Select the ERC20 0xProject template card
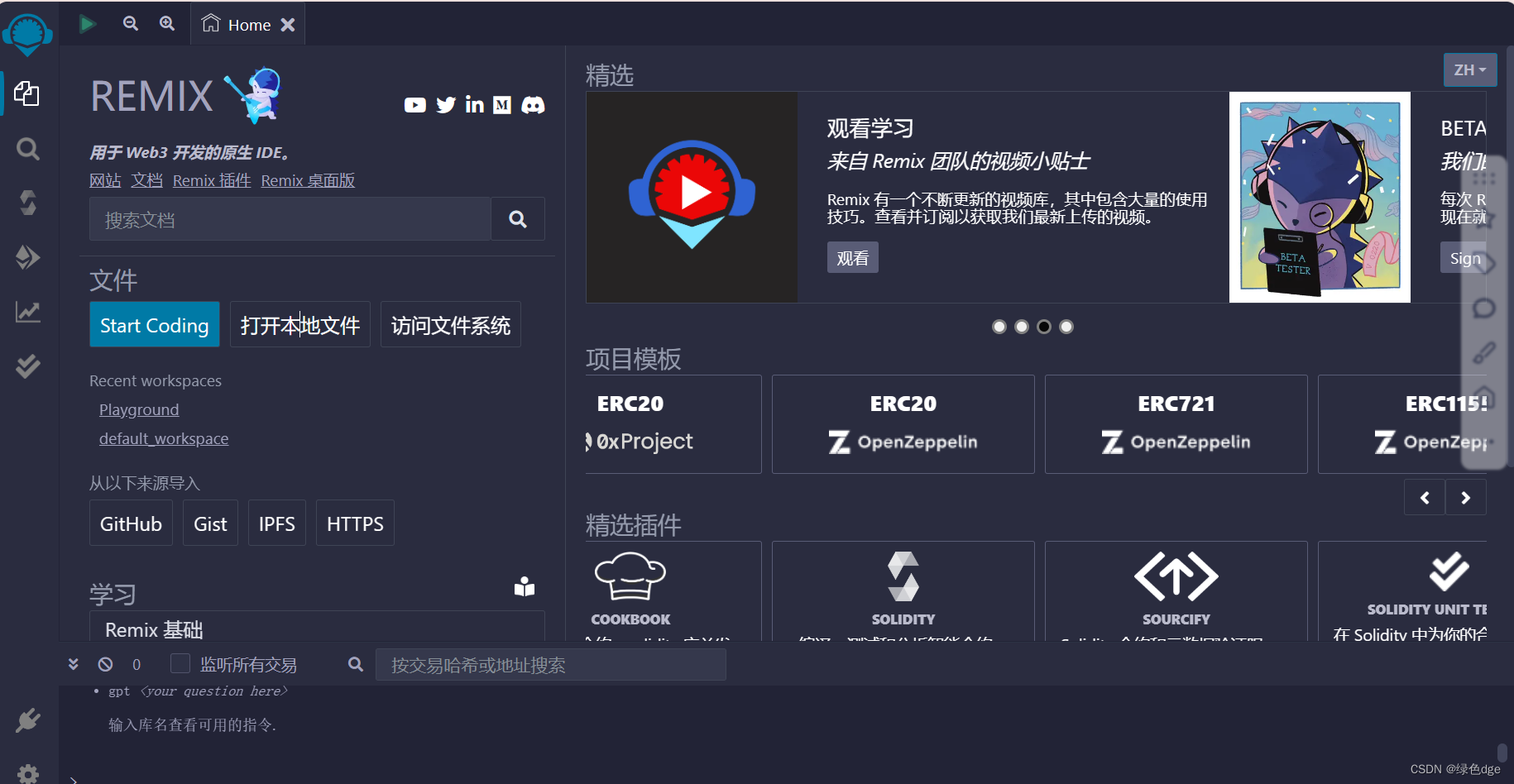The height and width of the screenshot is (784, 1514). tap(673, 424)
